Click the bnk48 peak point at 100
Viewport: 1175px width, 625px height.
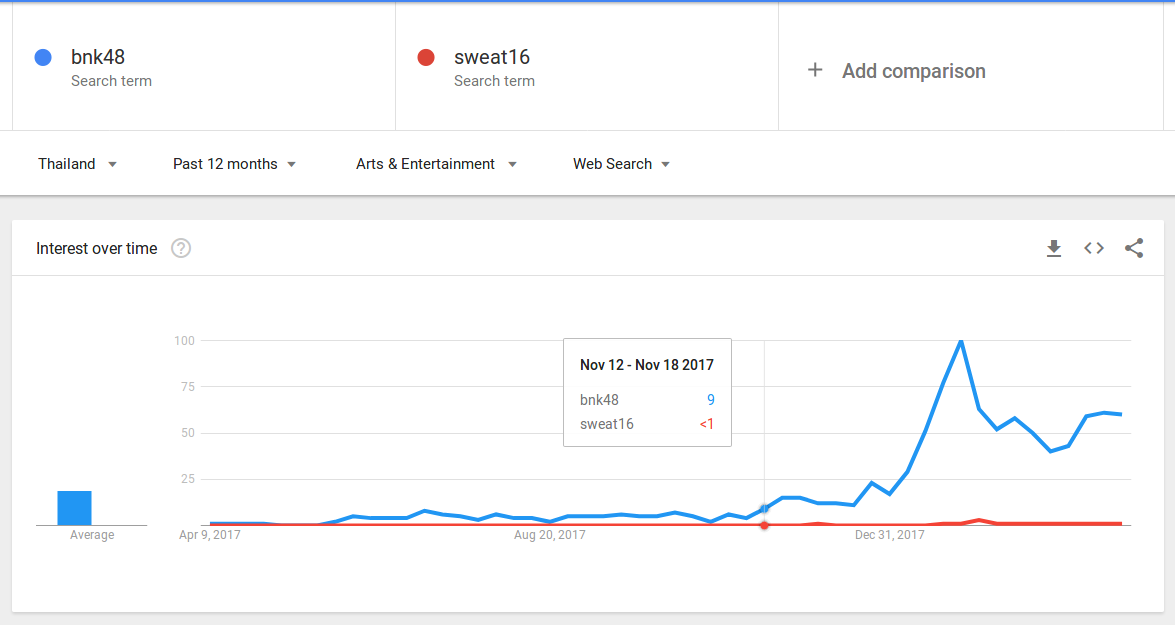point(961,341)
